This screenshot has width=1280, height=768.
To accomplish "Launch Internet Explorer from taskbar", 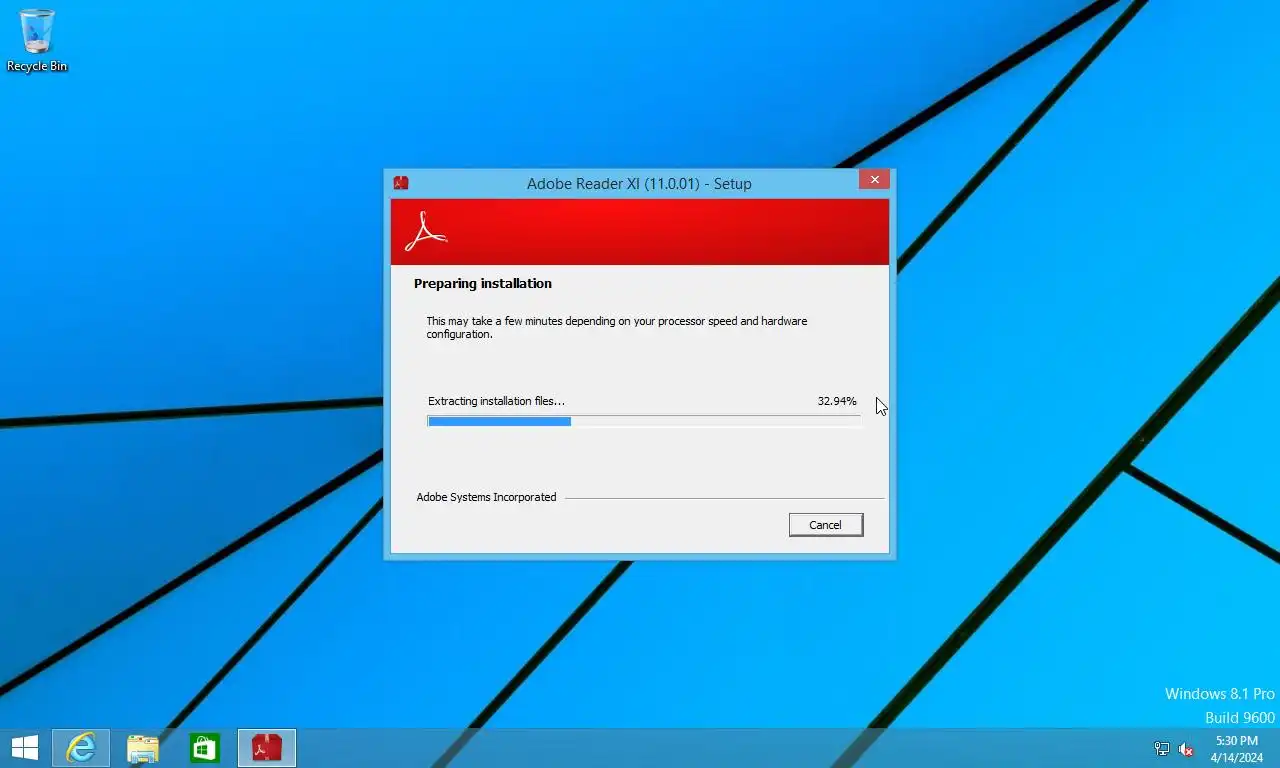I will coord(81,748).
